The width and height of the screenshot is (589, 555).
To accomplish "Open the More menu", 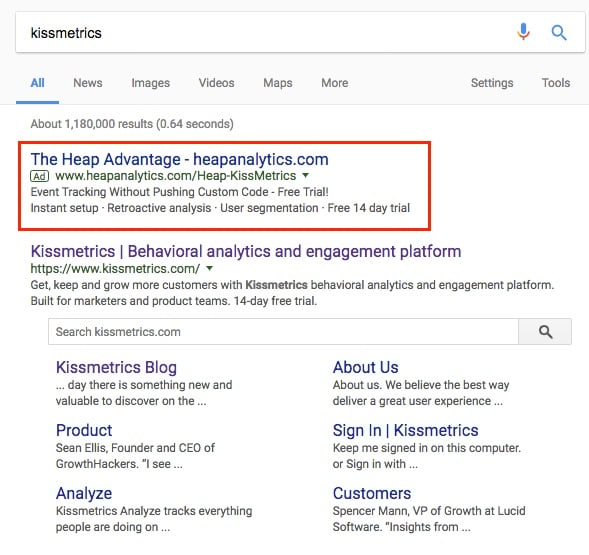I will pyautogui.click(x=335, y=83).
